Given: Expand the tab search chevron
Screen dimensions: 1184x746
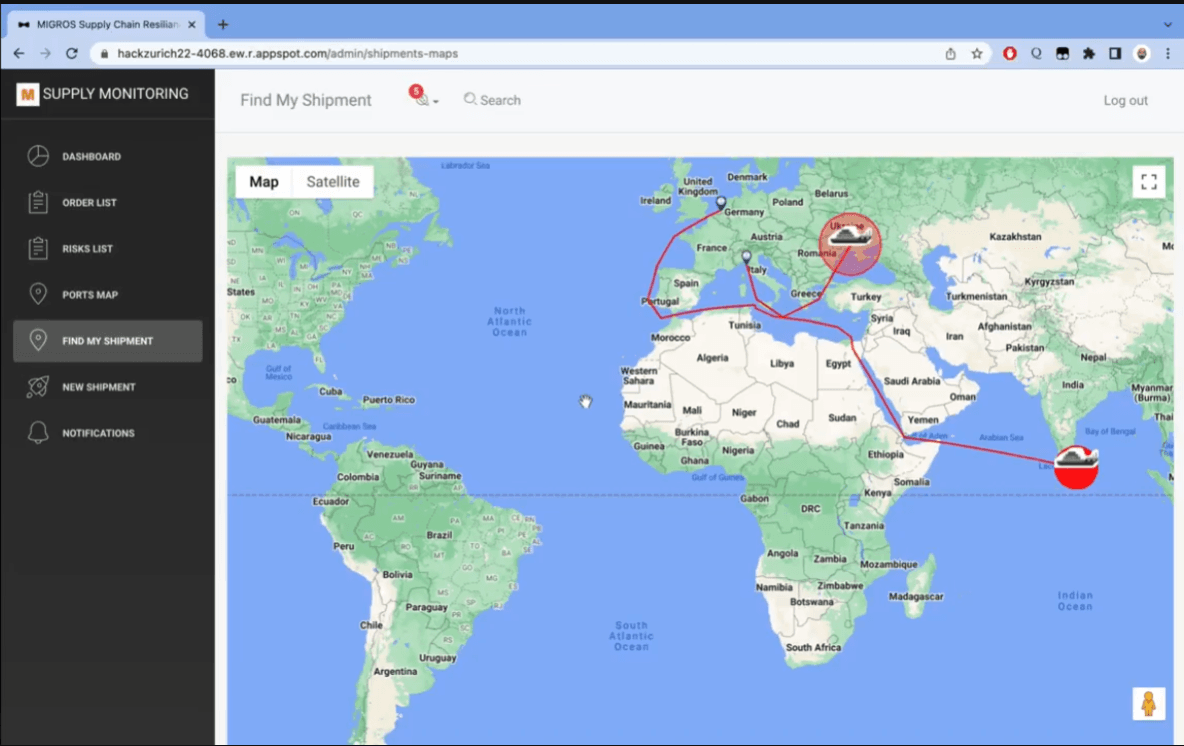Looking at the screenshot, I should (1167, 24).
